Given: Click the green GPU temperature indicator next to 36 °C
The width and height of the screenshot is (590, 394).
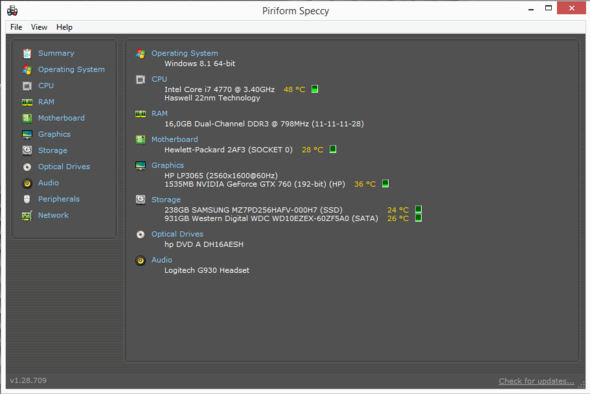Looking at the screenshot, I should point(386,184).
